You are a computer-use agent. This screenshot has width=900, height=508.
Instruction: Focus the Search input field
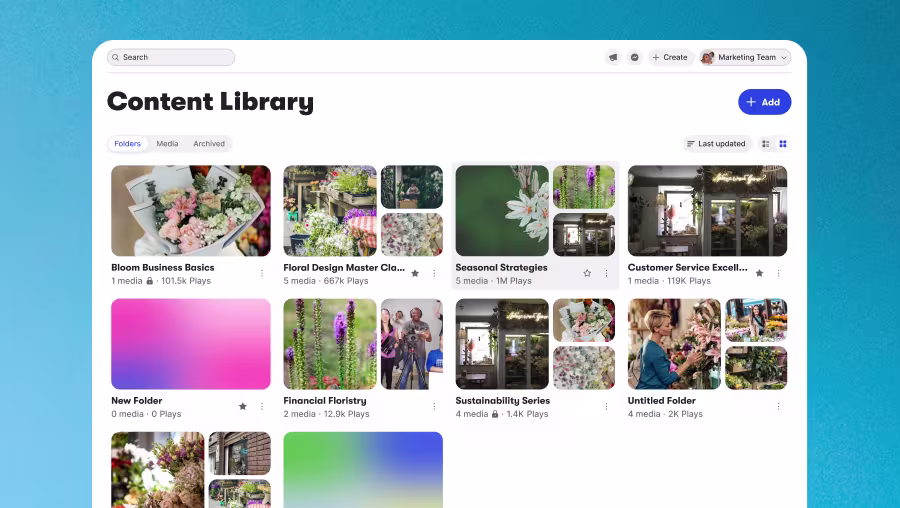click(x=171, y=57)
